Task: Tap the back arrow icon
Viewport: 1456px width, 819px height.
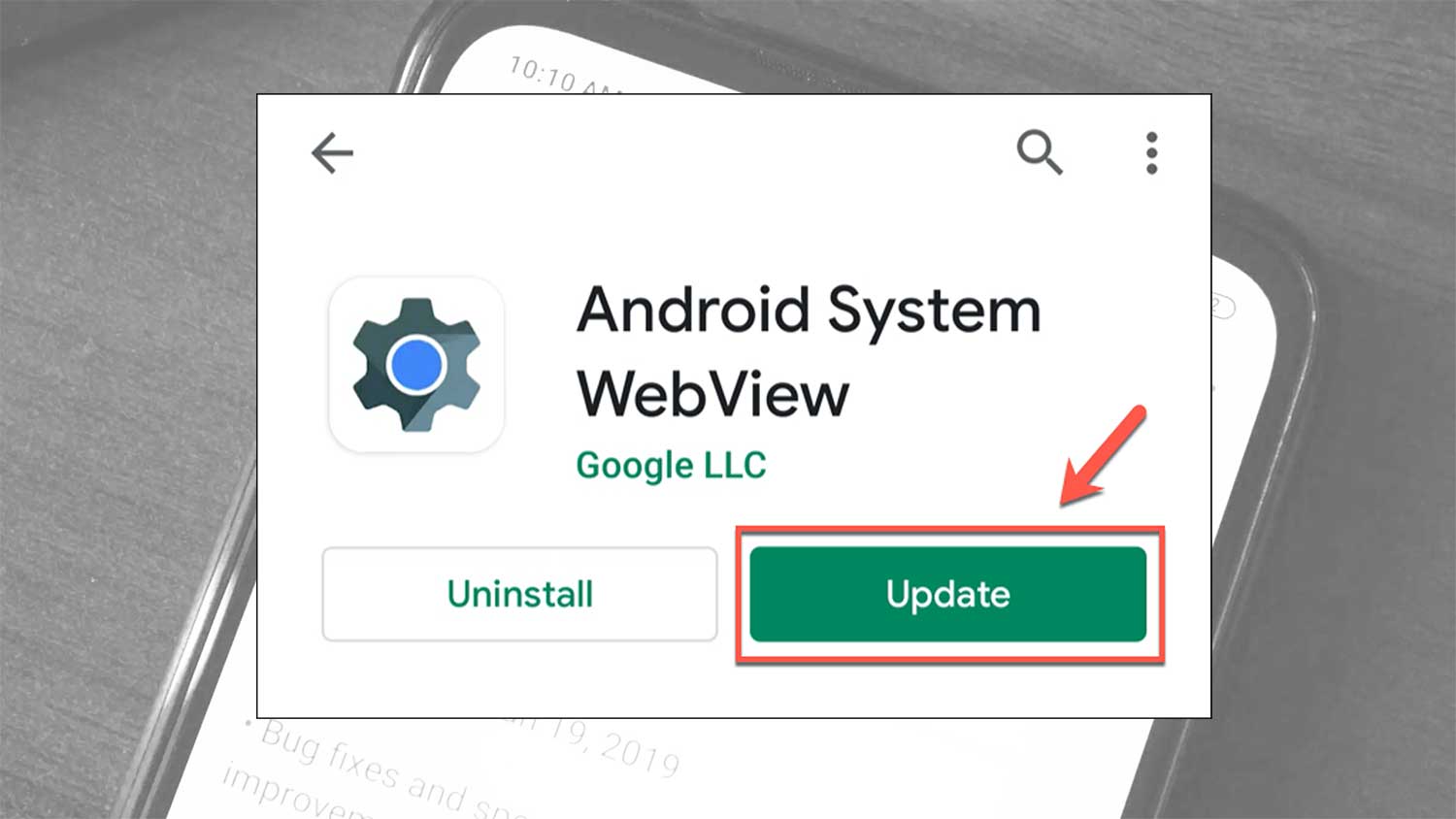Action: coord(332,153)
